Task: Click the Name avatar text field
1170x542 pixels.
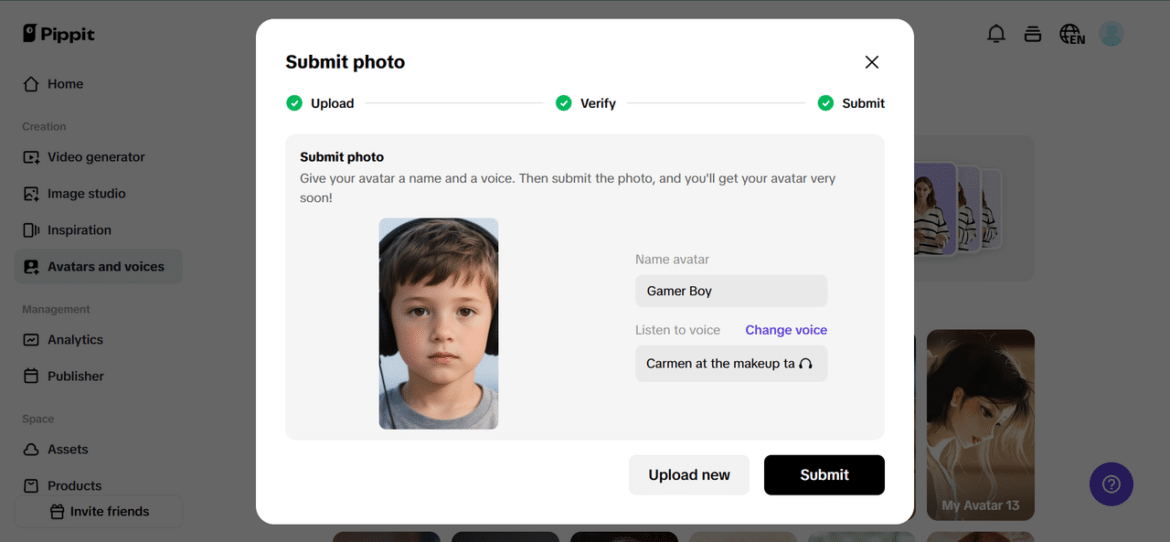Action: [731, 291]
